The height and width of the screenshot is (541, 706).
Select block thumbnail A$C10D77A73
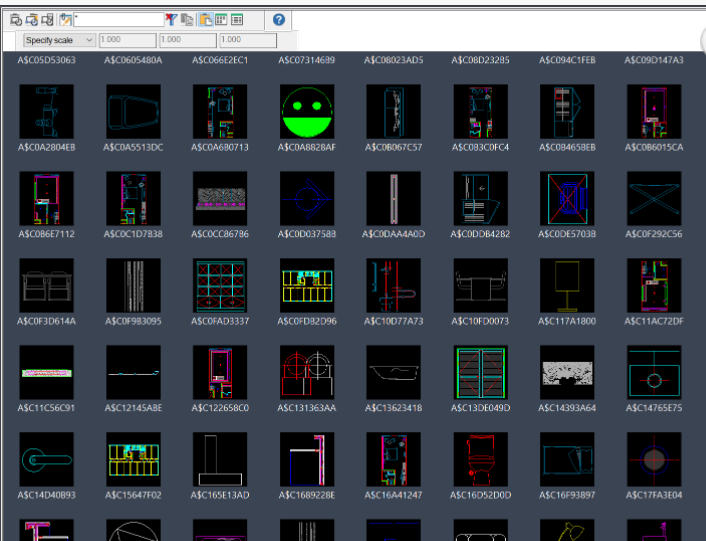(394, 285)
